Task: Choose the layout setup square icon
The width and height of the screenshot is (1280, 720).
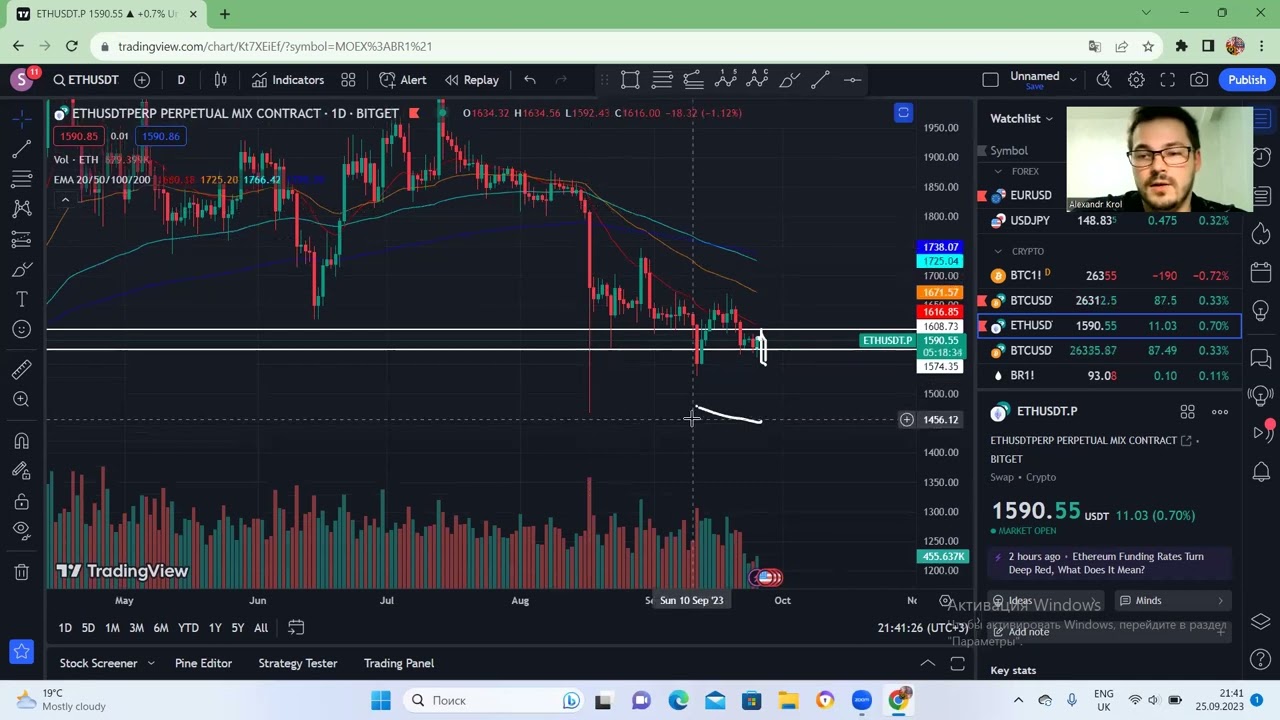Action: 990,80
